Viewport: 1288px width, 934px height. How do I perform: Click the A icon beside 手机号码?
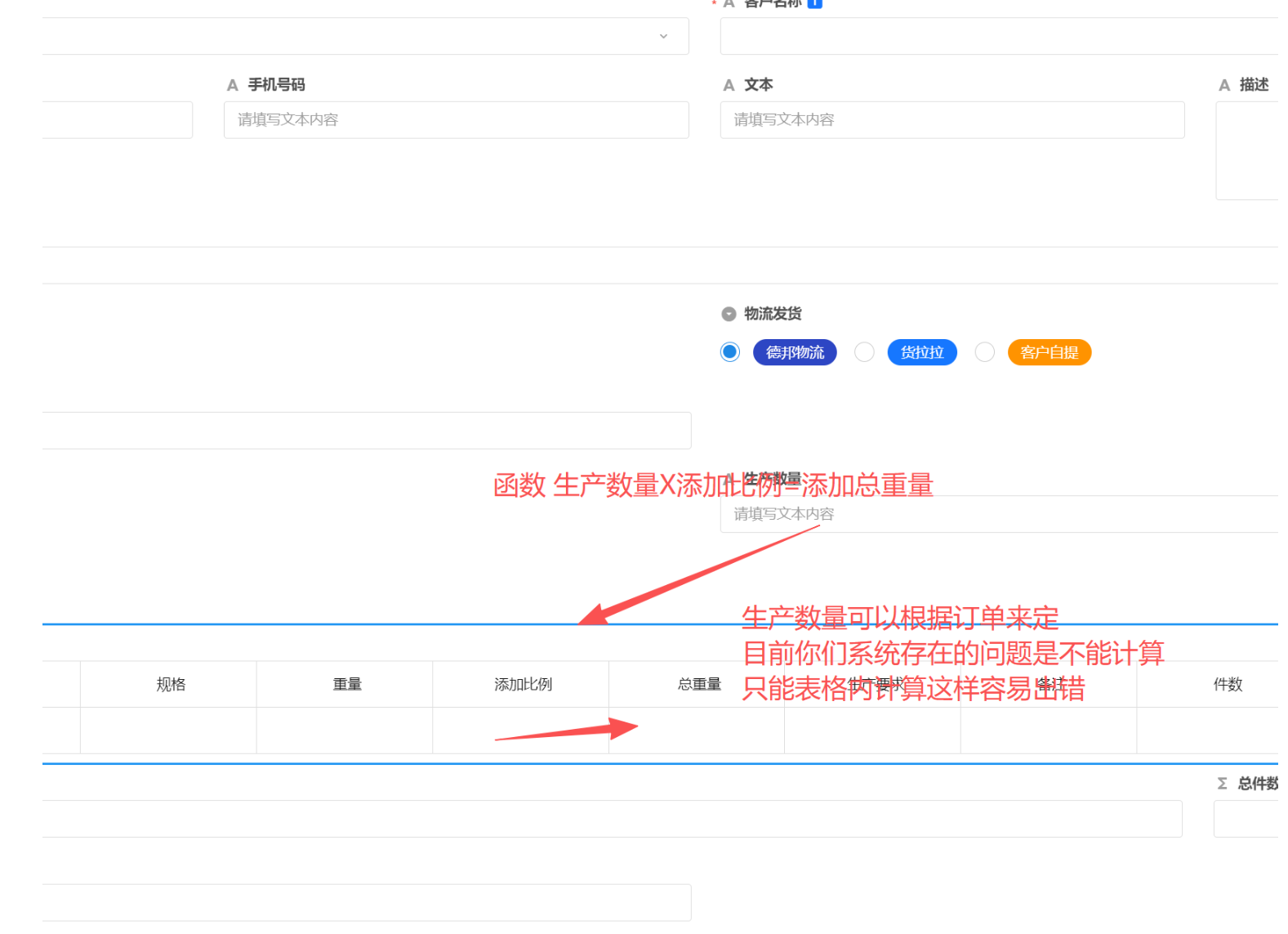point(233,85)
